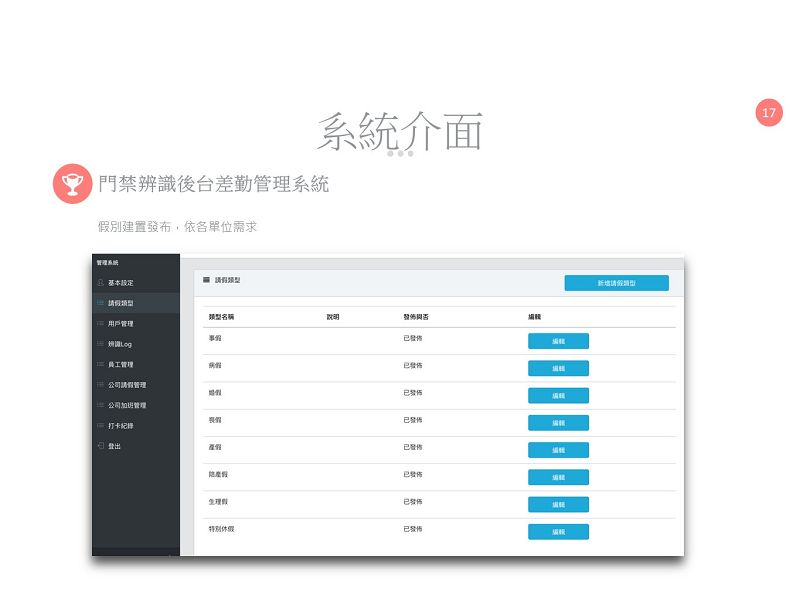Click the page number 17 badge
The image size is (800, 600).
coord(769,112)
